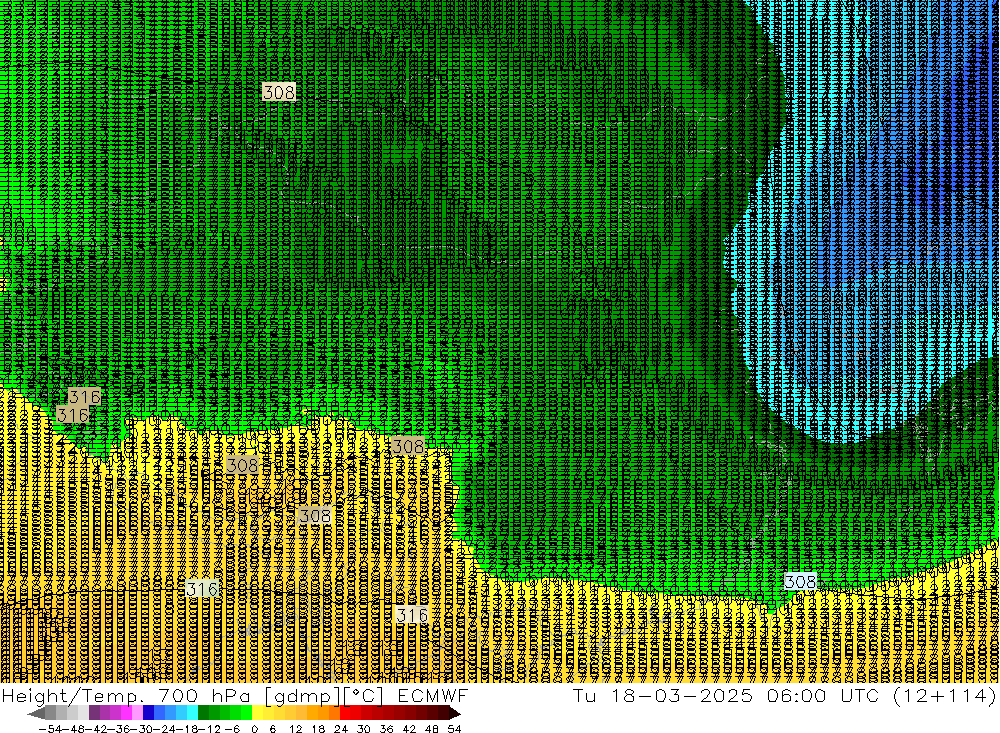Image resolution: width=1000 pixels, height=733 pixels.
Task: Click the 308 label with light blue background
Action: pyautogui.click(x=800, y=582)
